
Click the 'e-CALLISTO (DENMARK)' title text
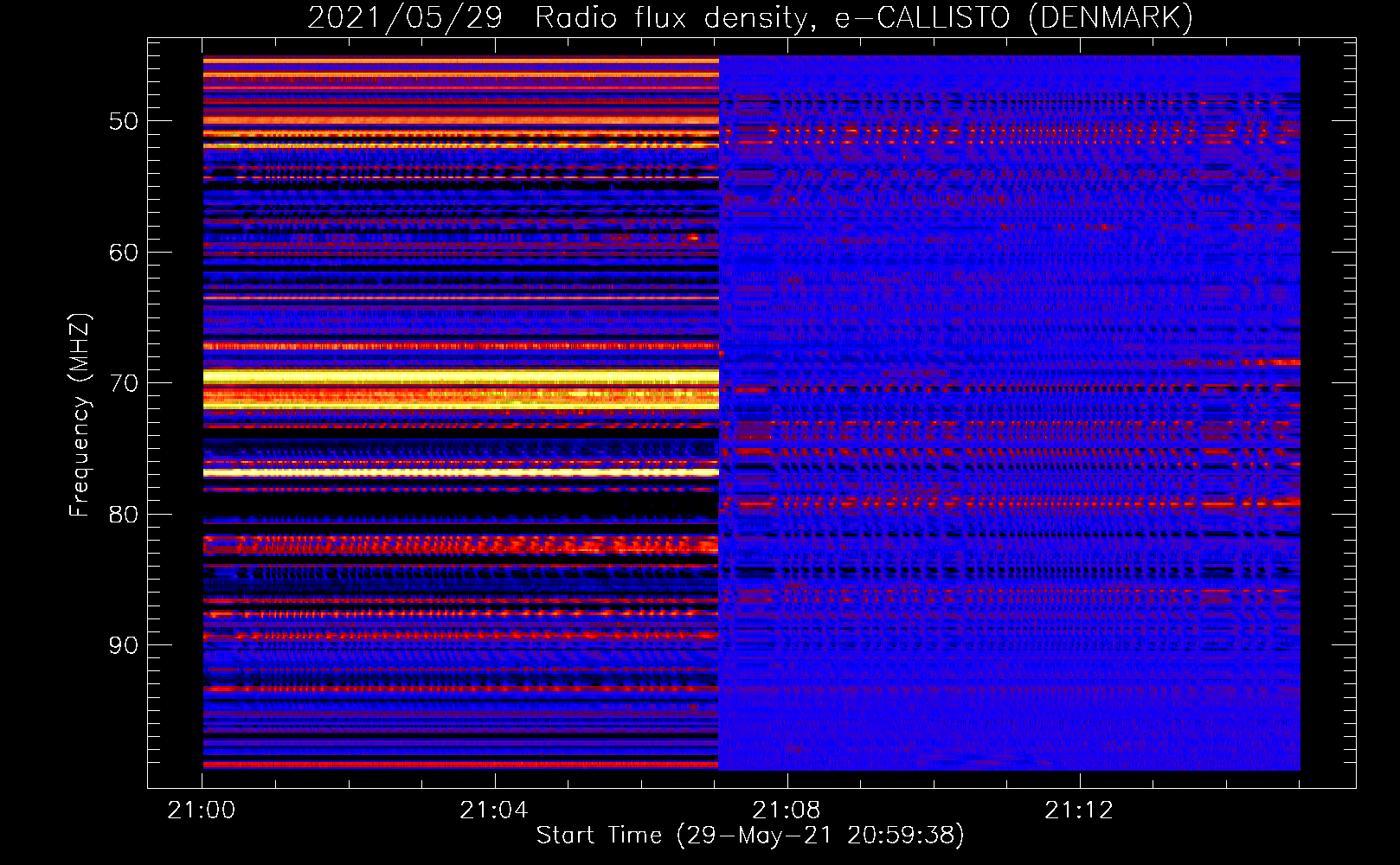tap(1014, 18)
